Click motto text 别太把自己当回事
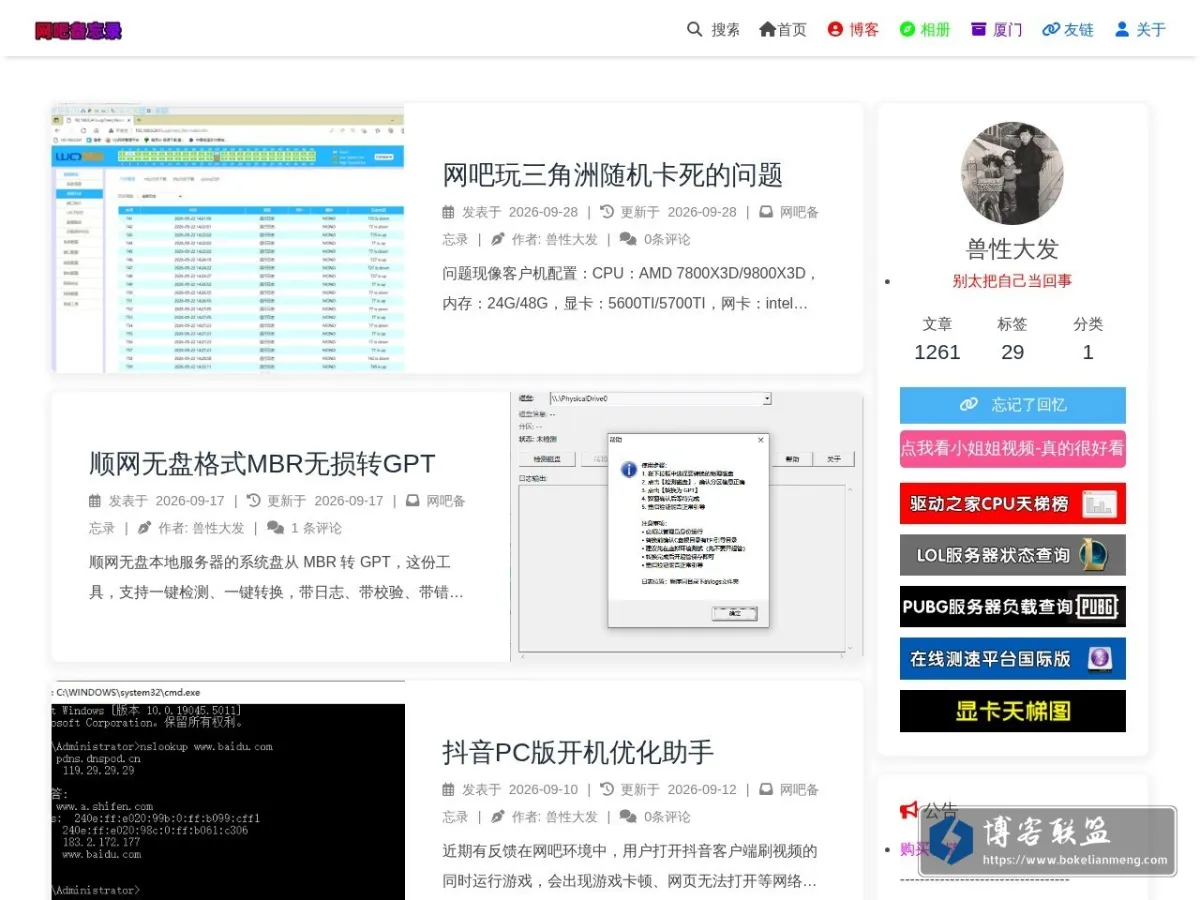The image size is (1200, 900). click(1012, 281)
